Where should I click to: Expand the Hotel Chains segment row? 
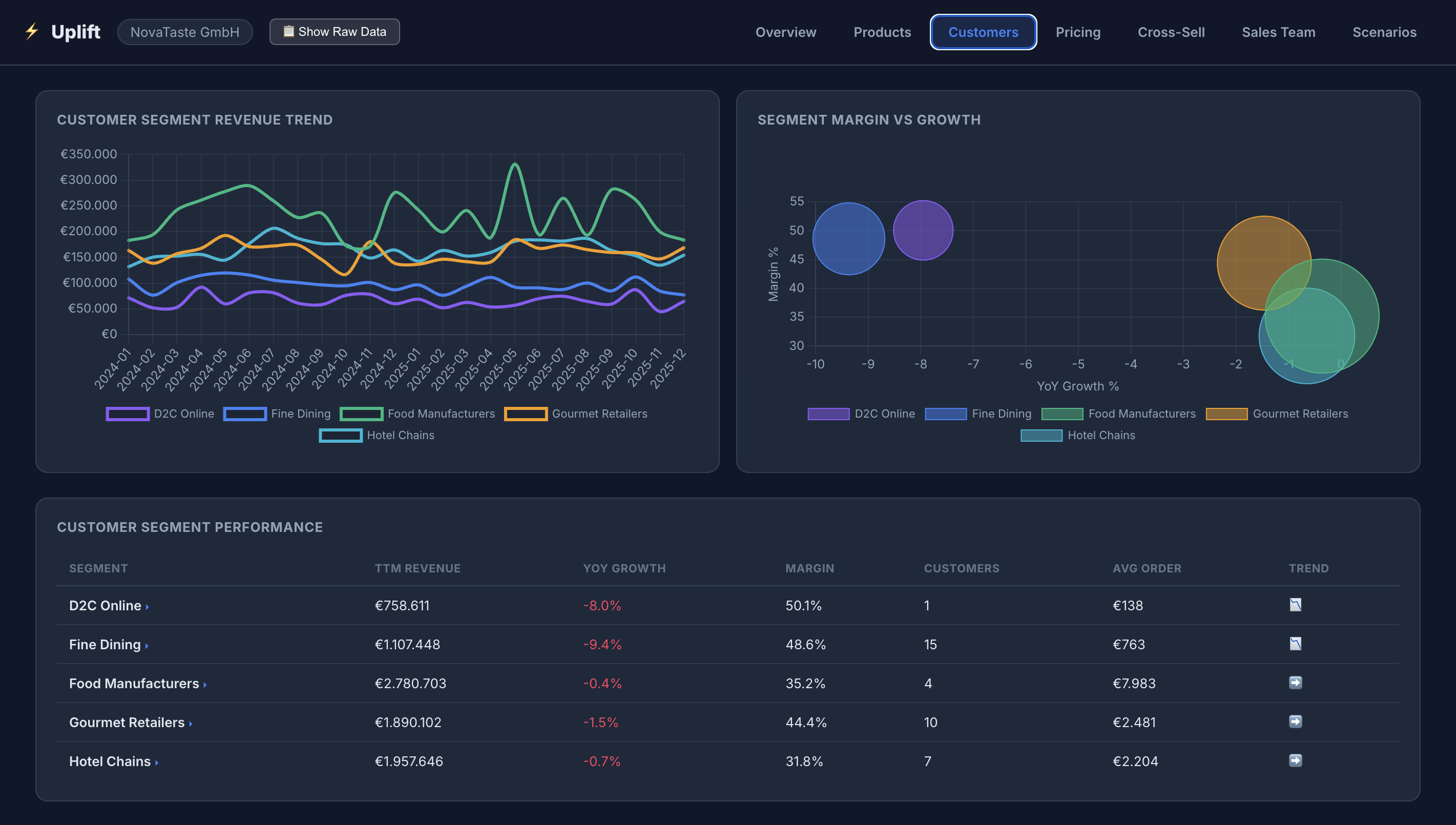pos(114,761)
